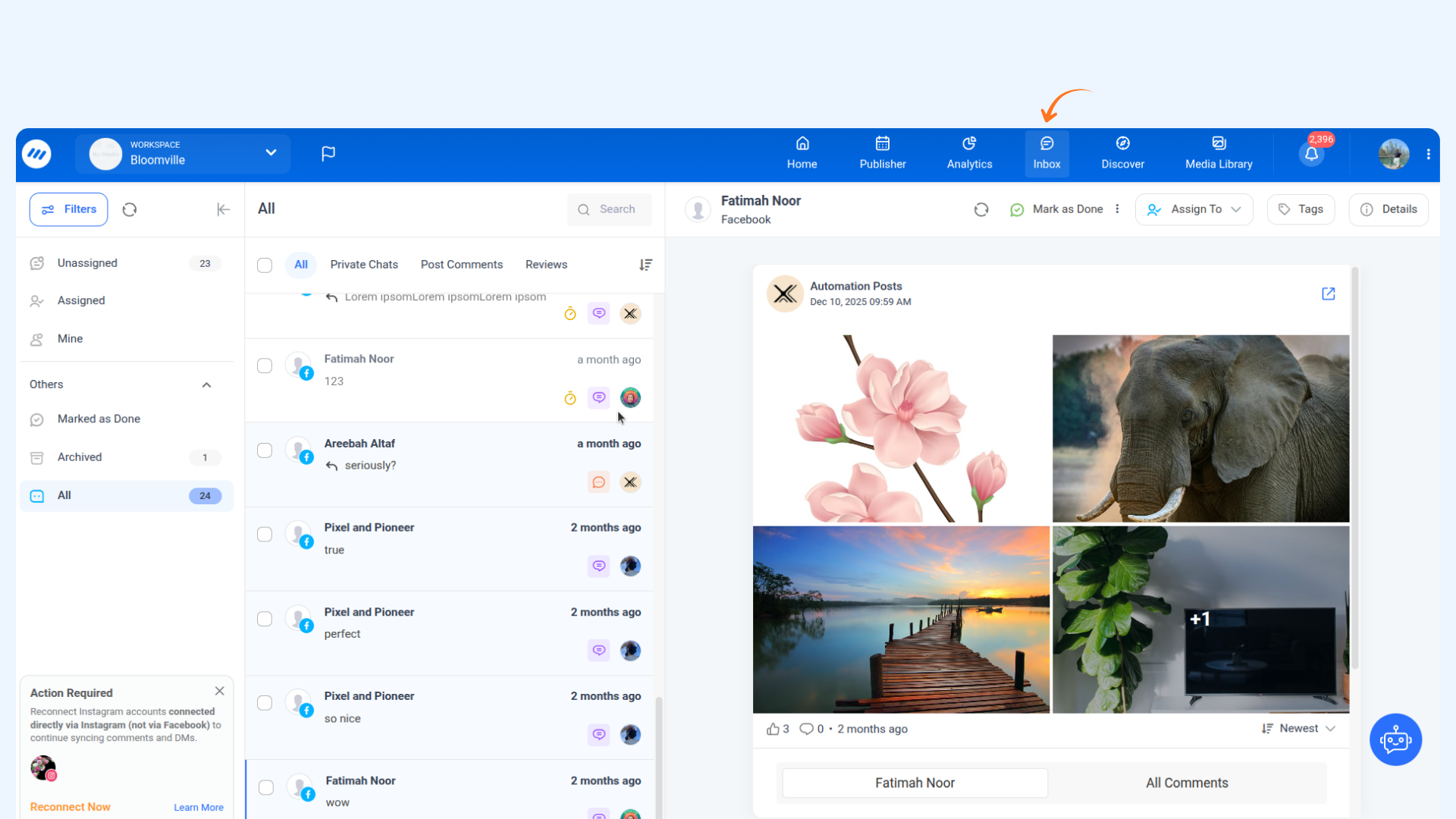1456x819 pixels.
Task: Select the Areebah Altaf conversation checkbox
Action: pyautogui.click(x=265, y=450)
